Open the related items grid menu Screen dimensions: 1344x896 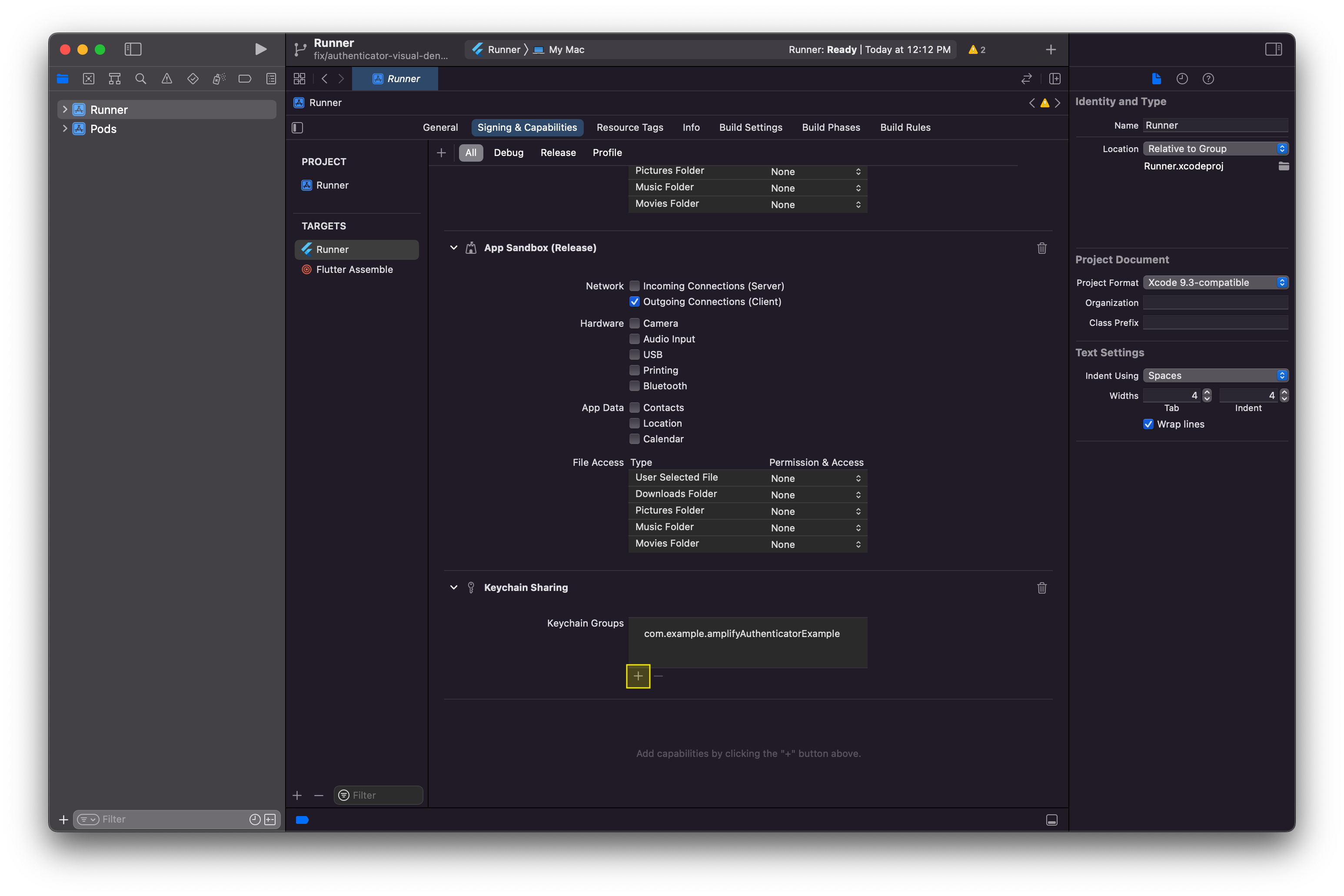pyautogui.click(x=299, y=79)
